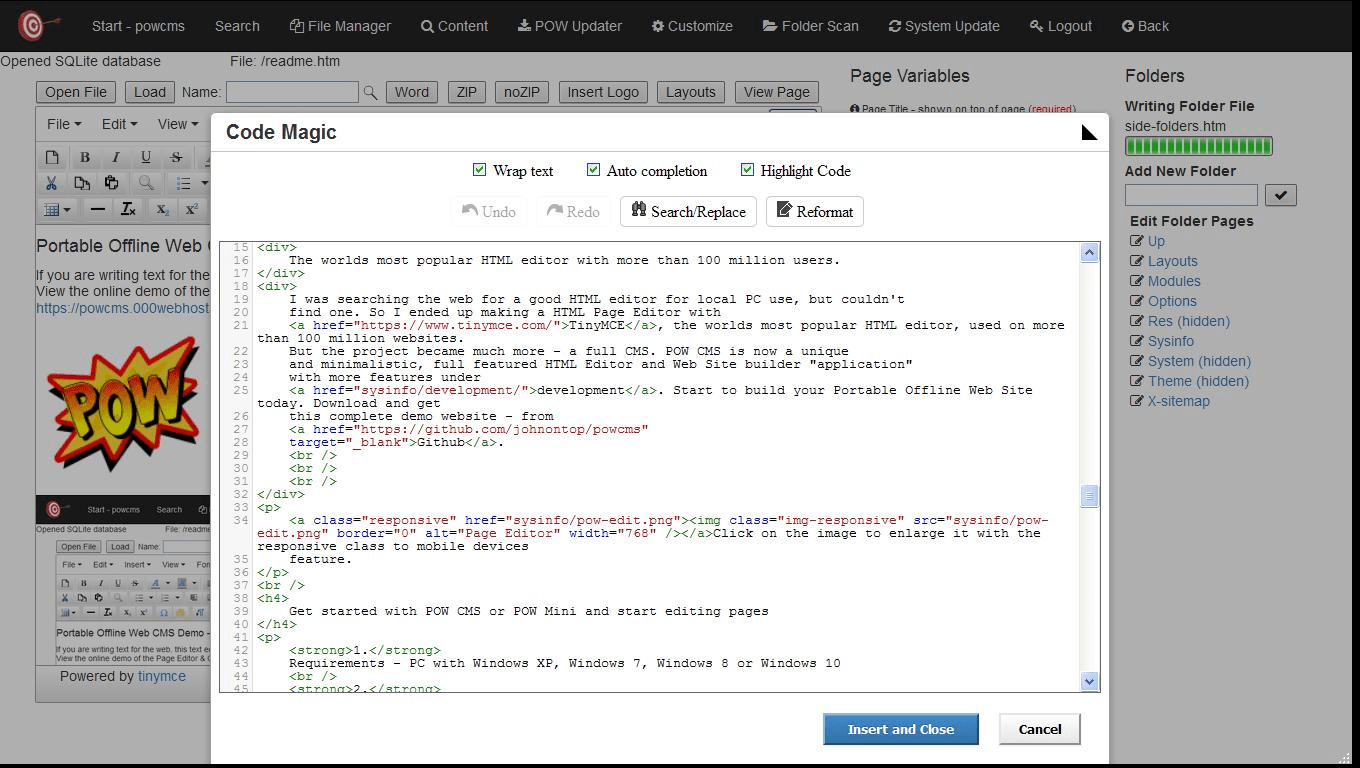This screenshot has width=1360, height=768.
Task: Disable the Highlight Code checkbox
Action: tap(747, 170)
